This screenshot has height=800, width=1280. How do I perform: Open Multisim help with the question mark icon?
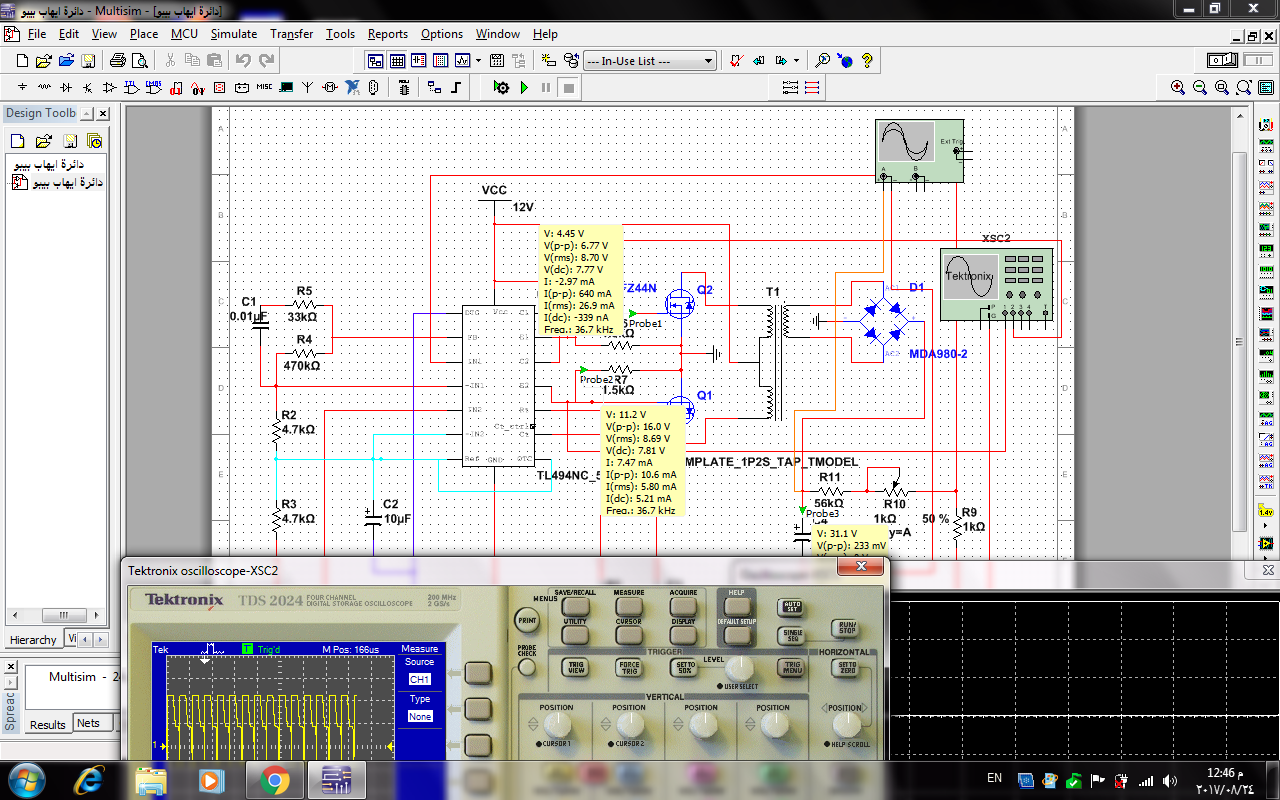tap(867, 61)
